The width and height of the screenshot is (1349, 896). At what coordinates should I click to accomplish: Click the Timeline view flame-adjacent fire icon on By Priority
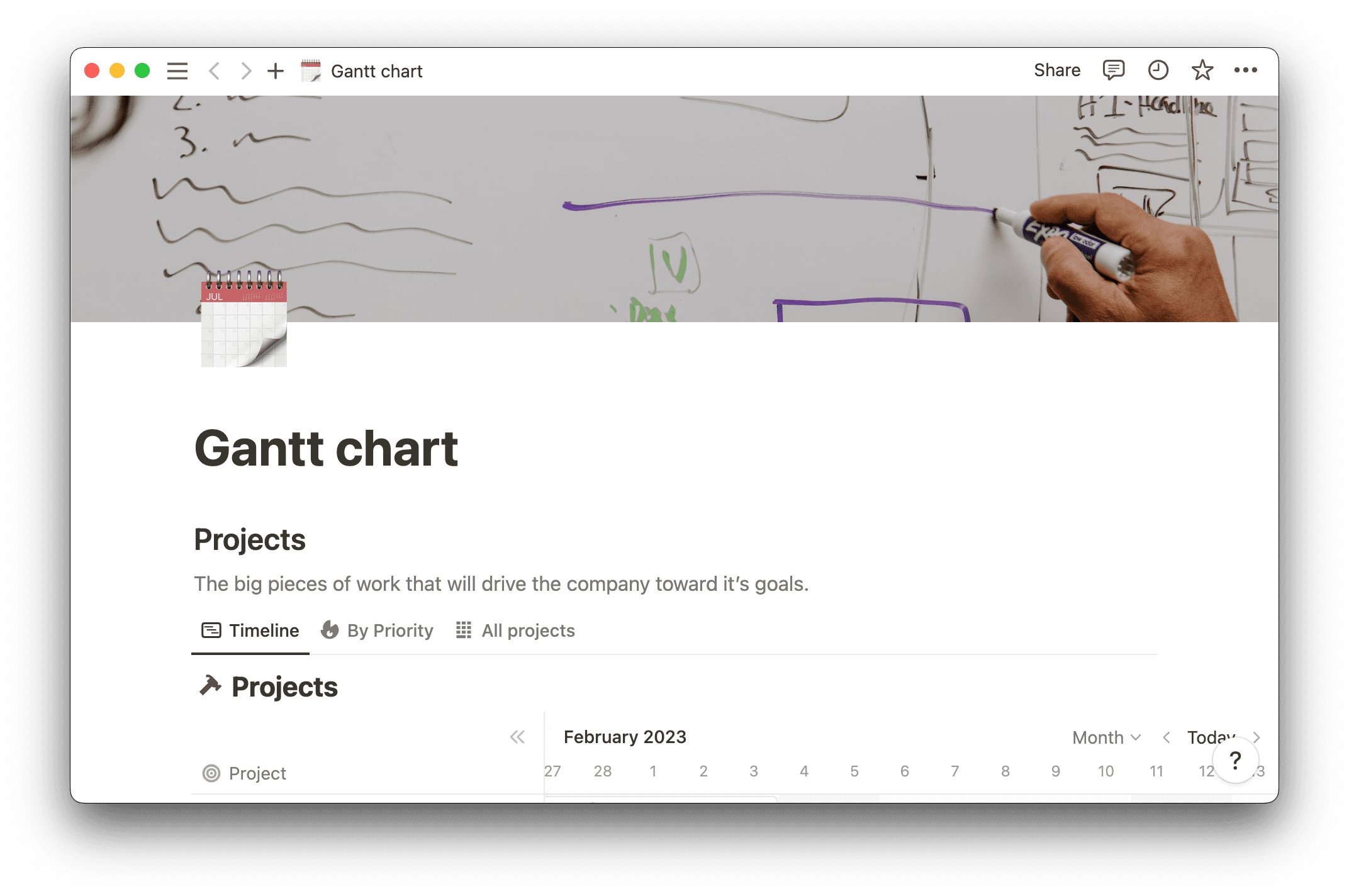click(330, 630)
